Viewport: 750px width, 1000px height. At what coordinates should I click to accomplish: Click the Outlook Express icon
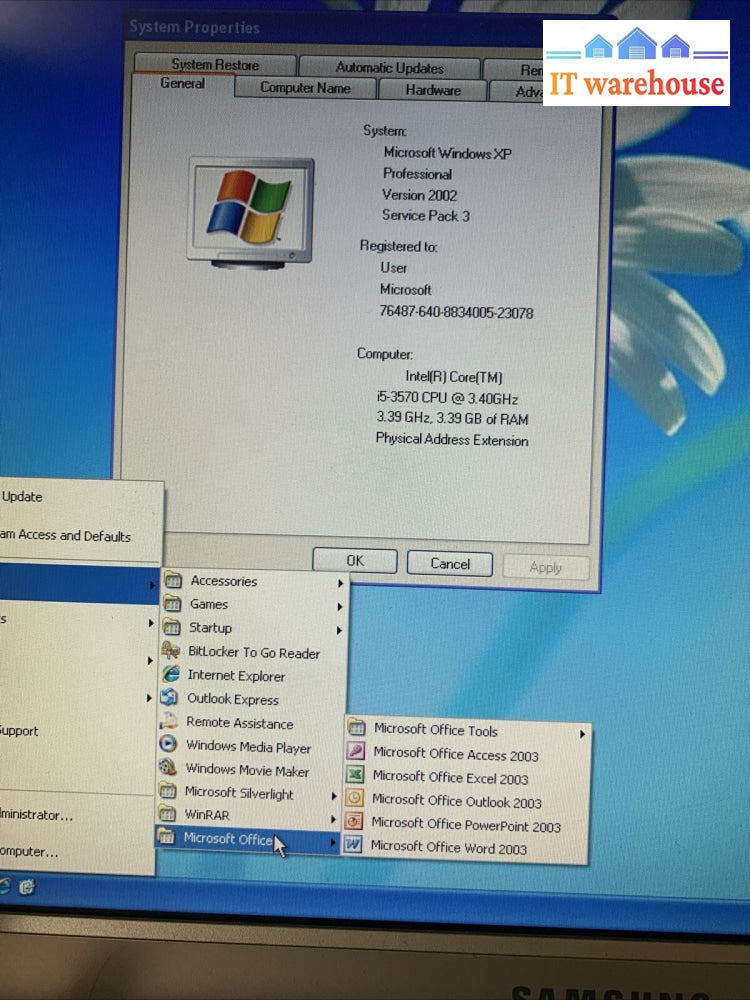[x=170, y=697]
